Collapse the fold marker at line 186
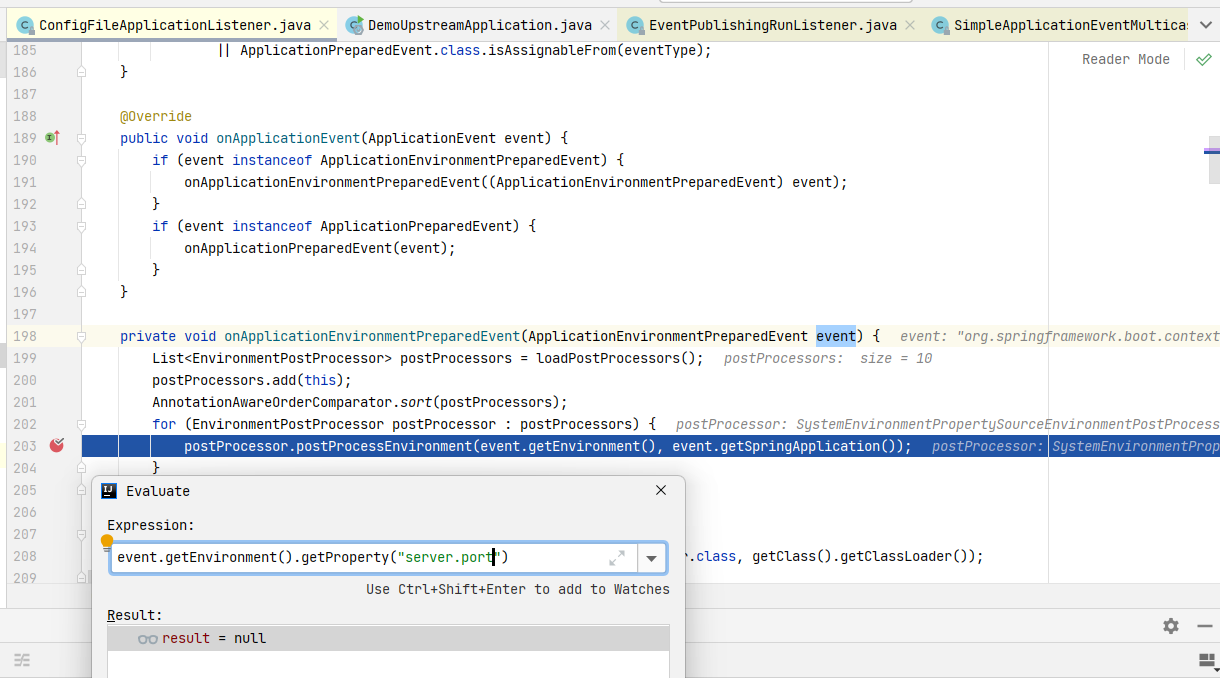Viewport: 1220px width, 678px height. [81, 72]
